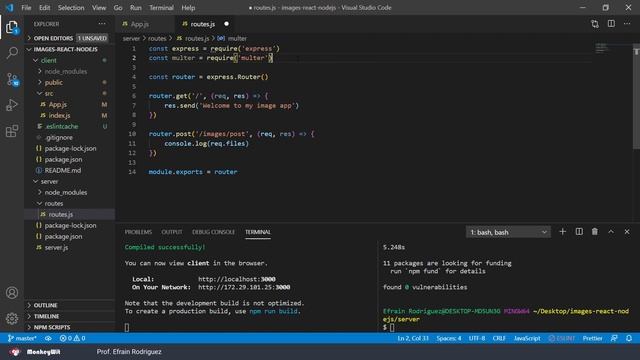Open the File menu
This screenshot has height=360, width=640.
tap(26, 8)
